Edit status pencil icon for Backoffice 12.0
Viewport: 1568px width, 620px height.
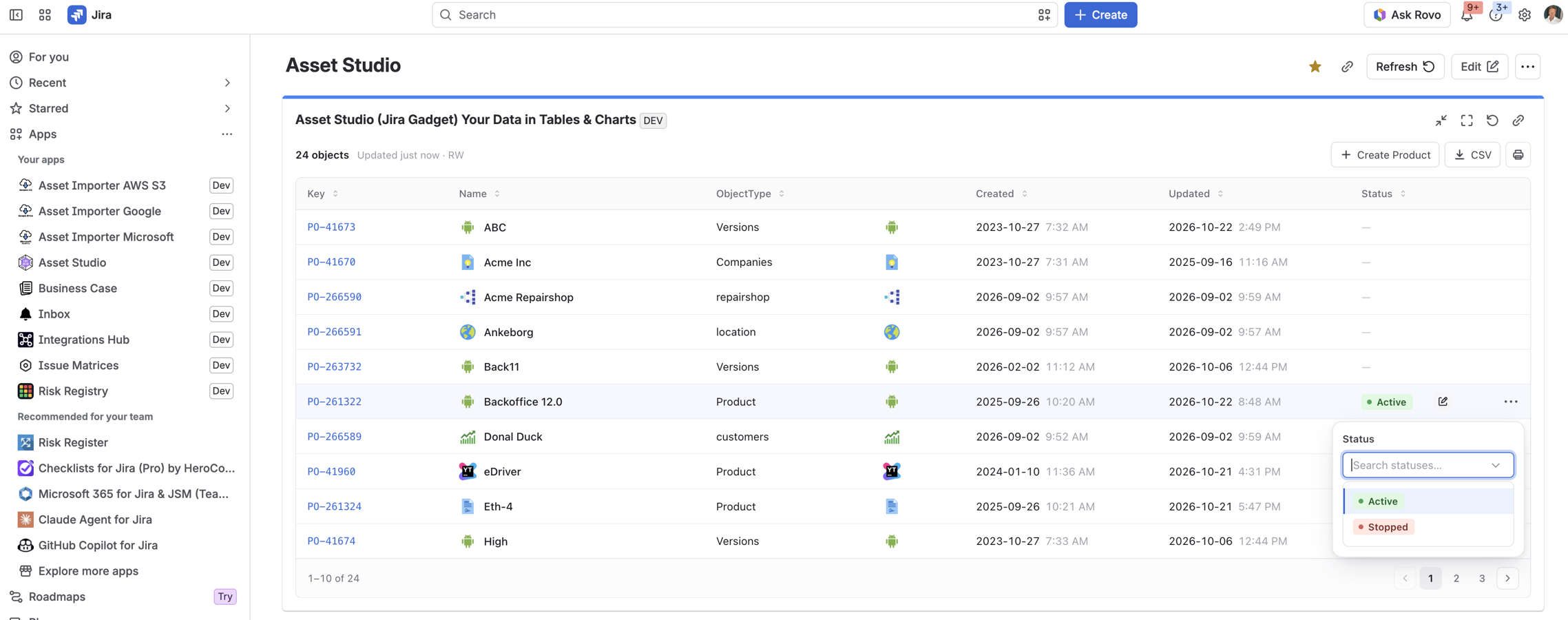tap(1443, 402)
